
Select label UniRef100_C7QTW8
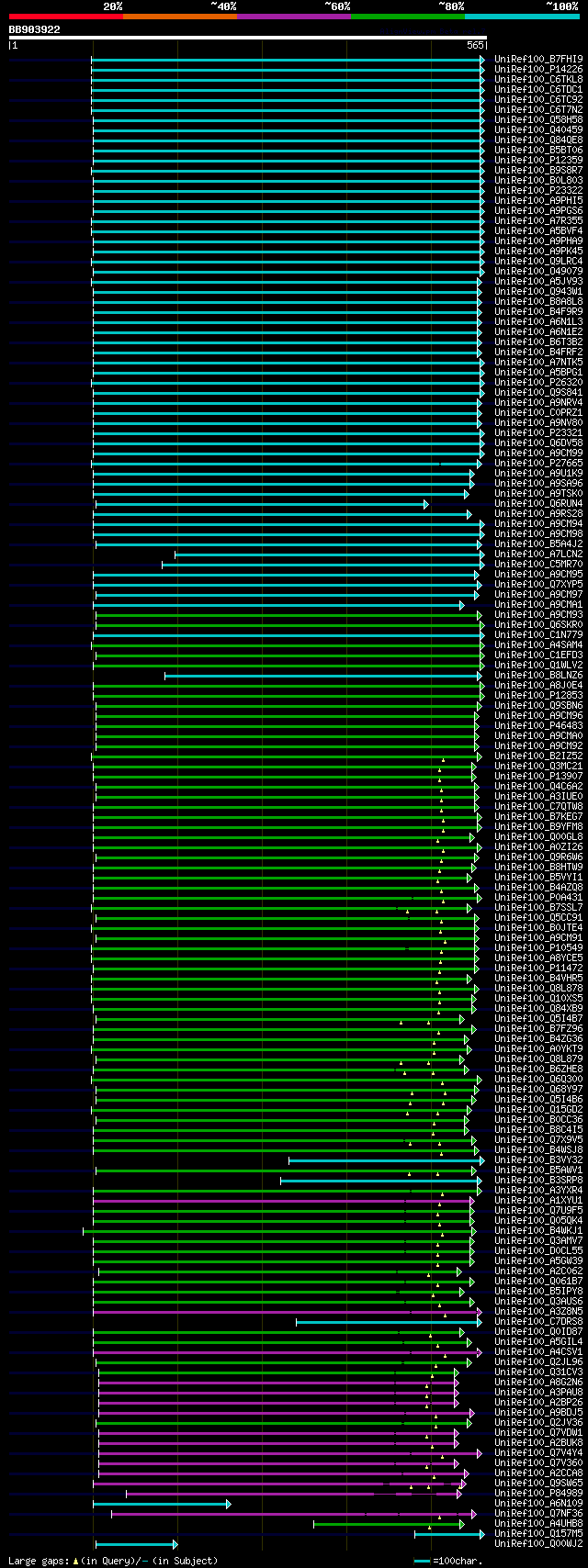pyautogui.click(x=538, y=806)
